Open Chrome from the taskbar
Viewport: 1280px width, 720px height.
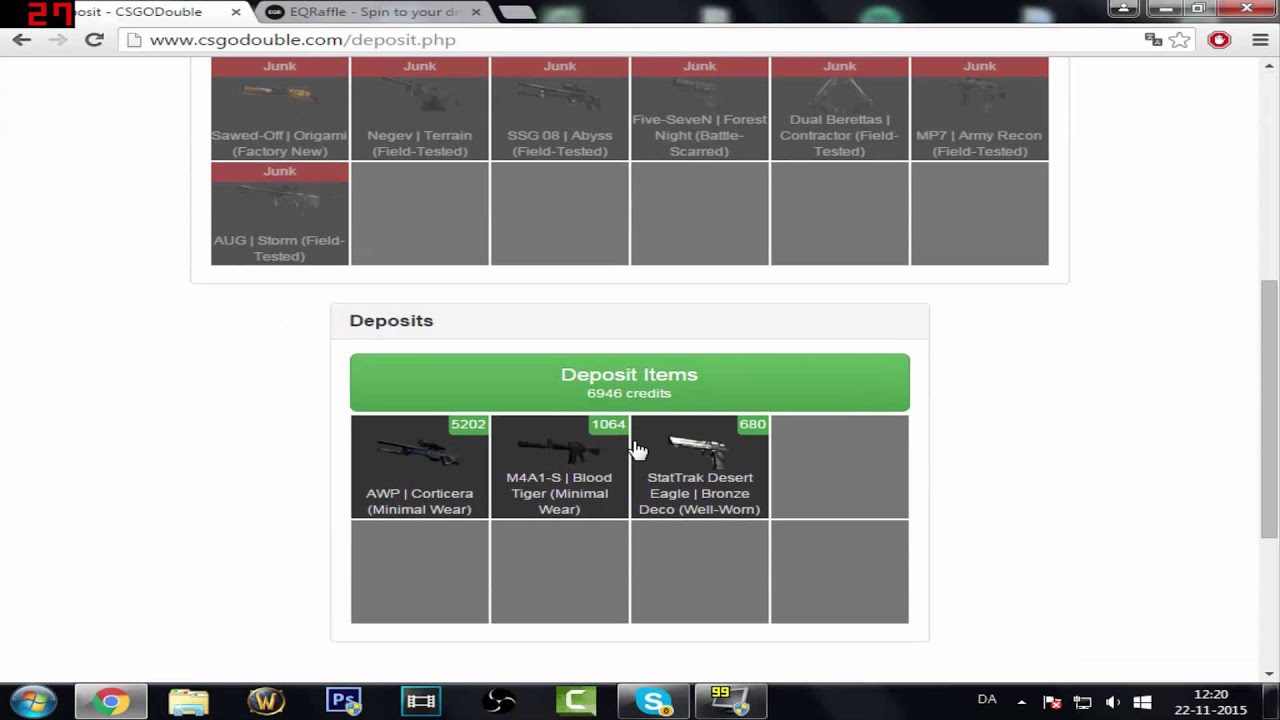(x=111, y=702)
